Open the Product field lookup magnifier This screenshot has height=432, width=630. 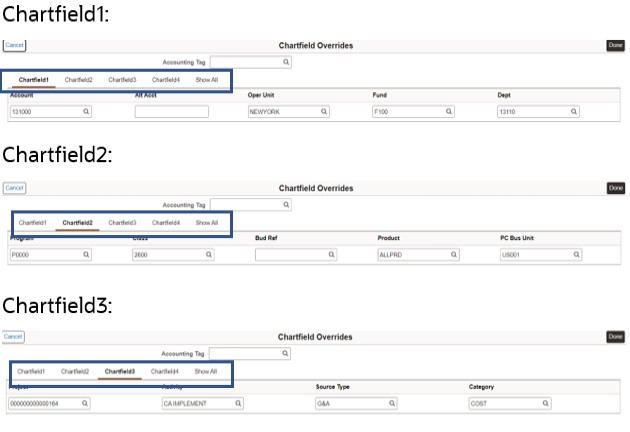tap(454, 255)
